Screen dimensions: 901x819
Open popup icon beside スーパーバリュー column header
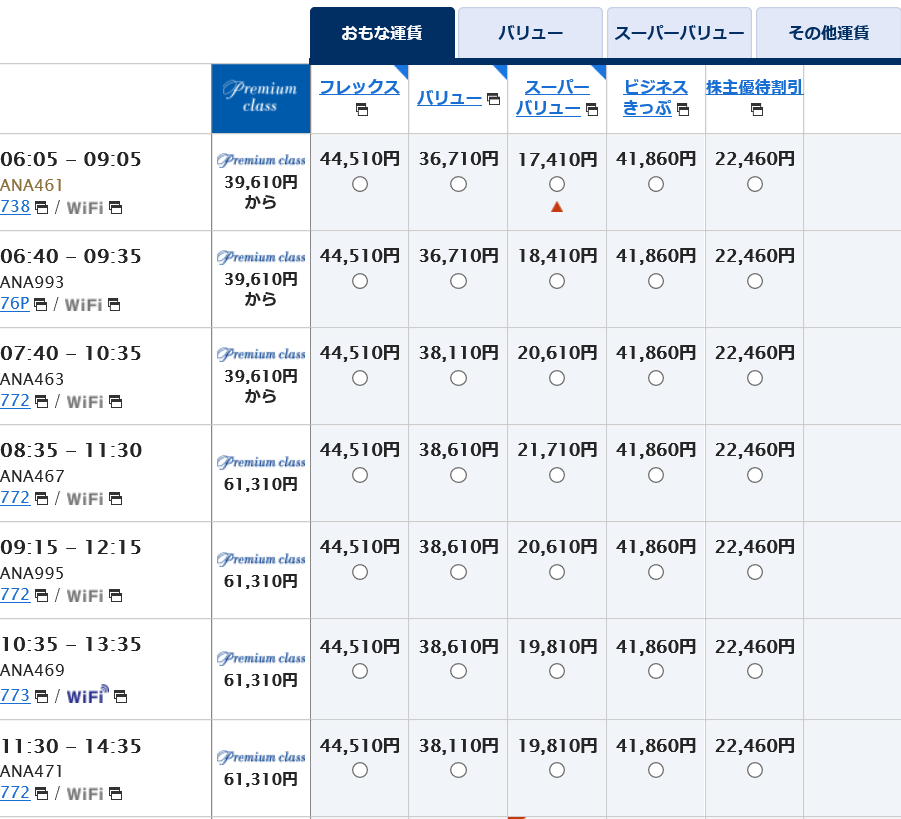[592, 109]
